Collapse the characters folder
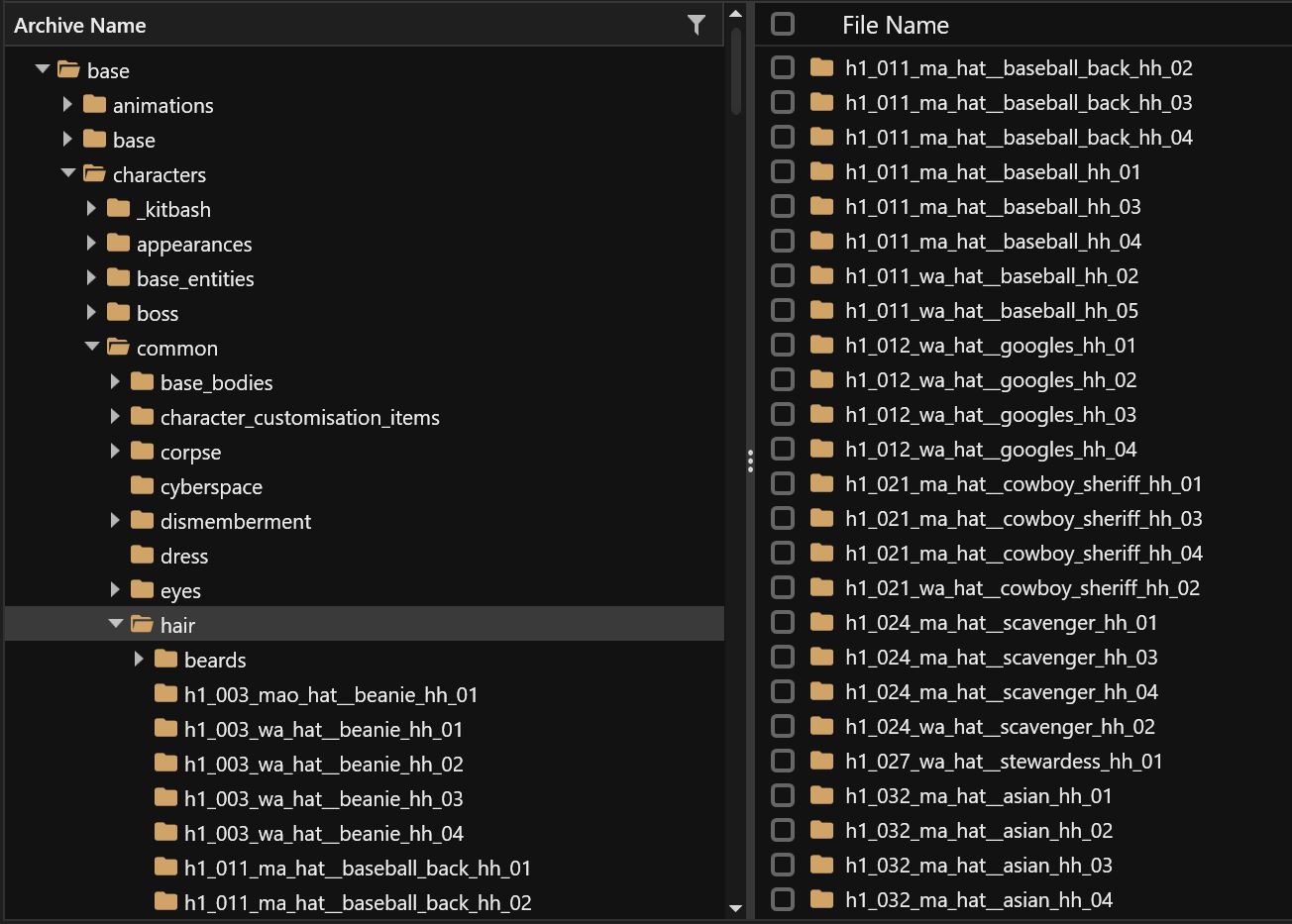1292x924 pixels. pyautogui.click(x=67, y=174)
